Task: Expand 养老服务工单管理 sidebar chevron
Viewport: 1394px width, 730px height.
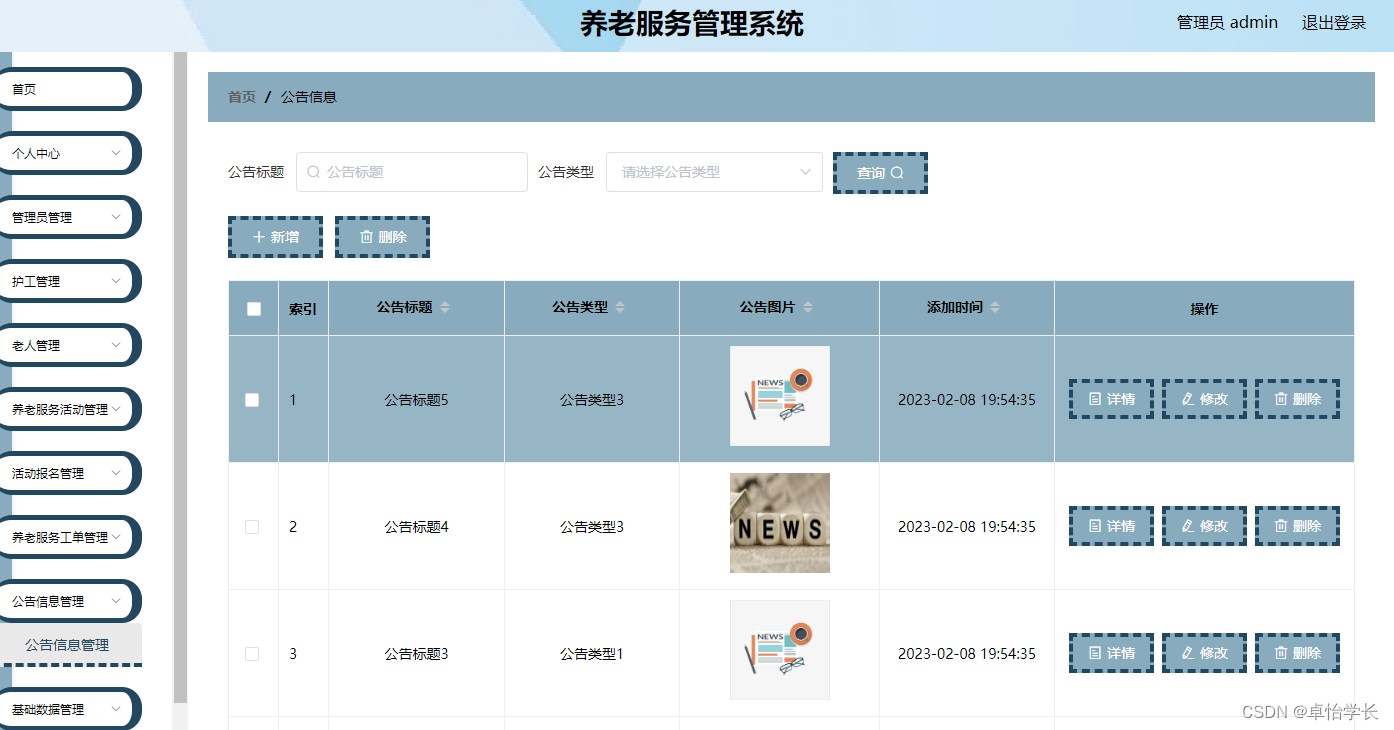Action: click(x=116, y=537)
